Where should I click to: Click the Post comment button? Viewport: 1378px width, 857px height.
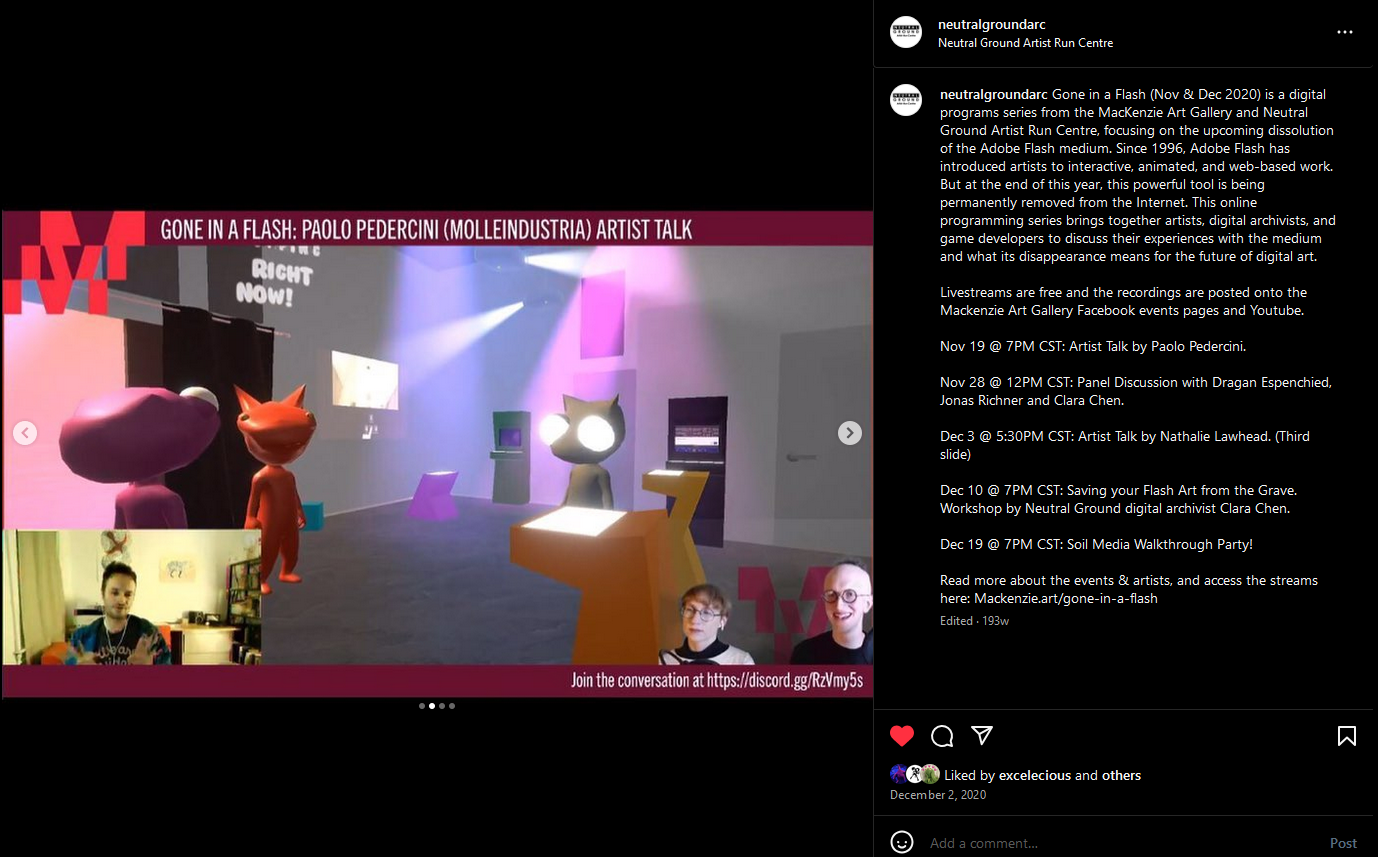1343,843
